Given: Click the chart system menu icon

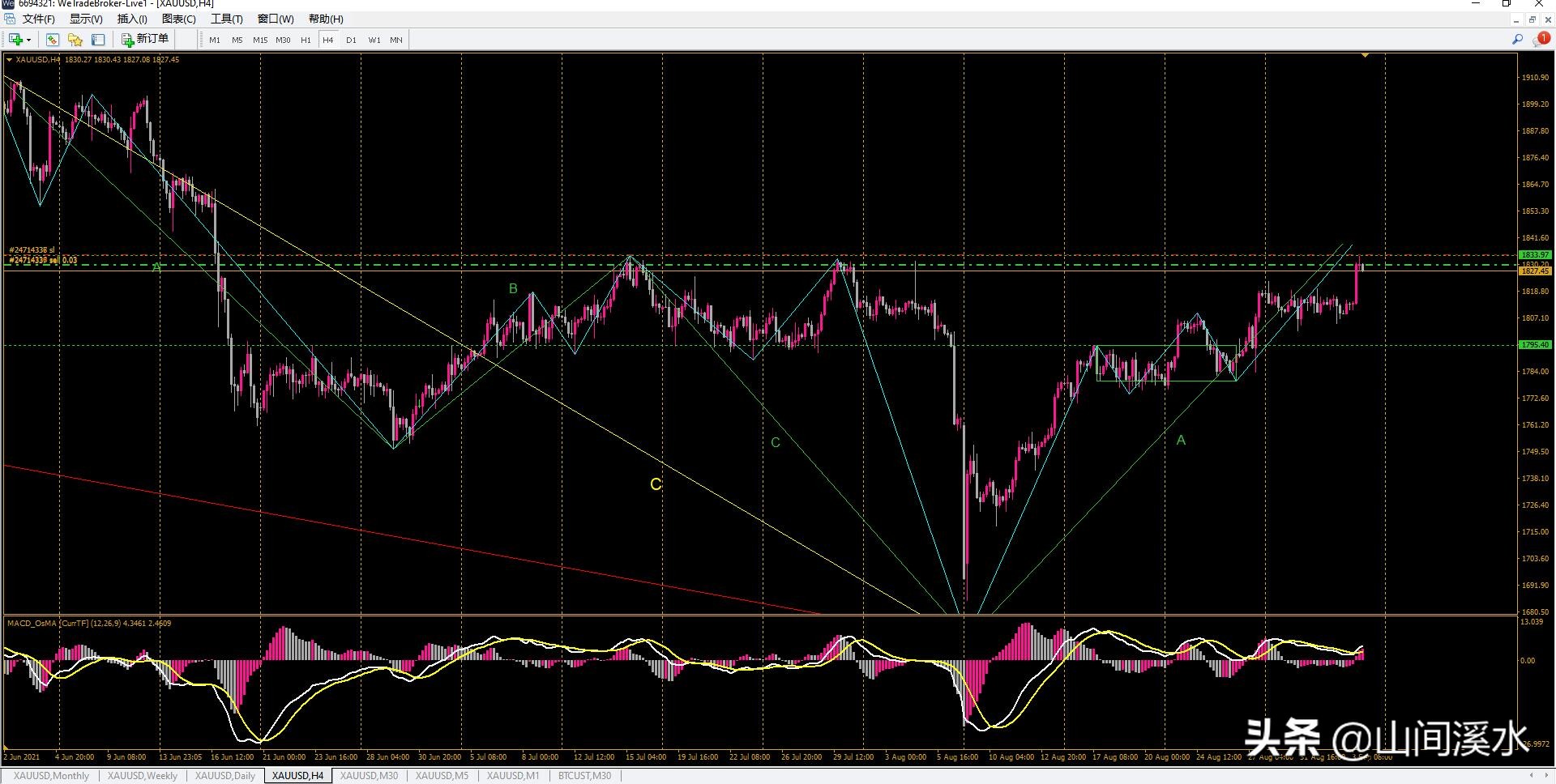Looking at the screenshot, I should pyautogui.click(x=9, y=19).
